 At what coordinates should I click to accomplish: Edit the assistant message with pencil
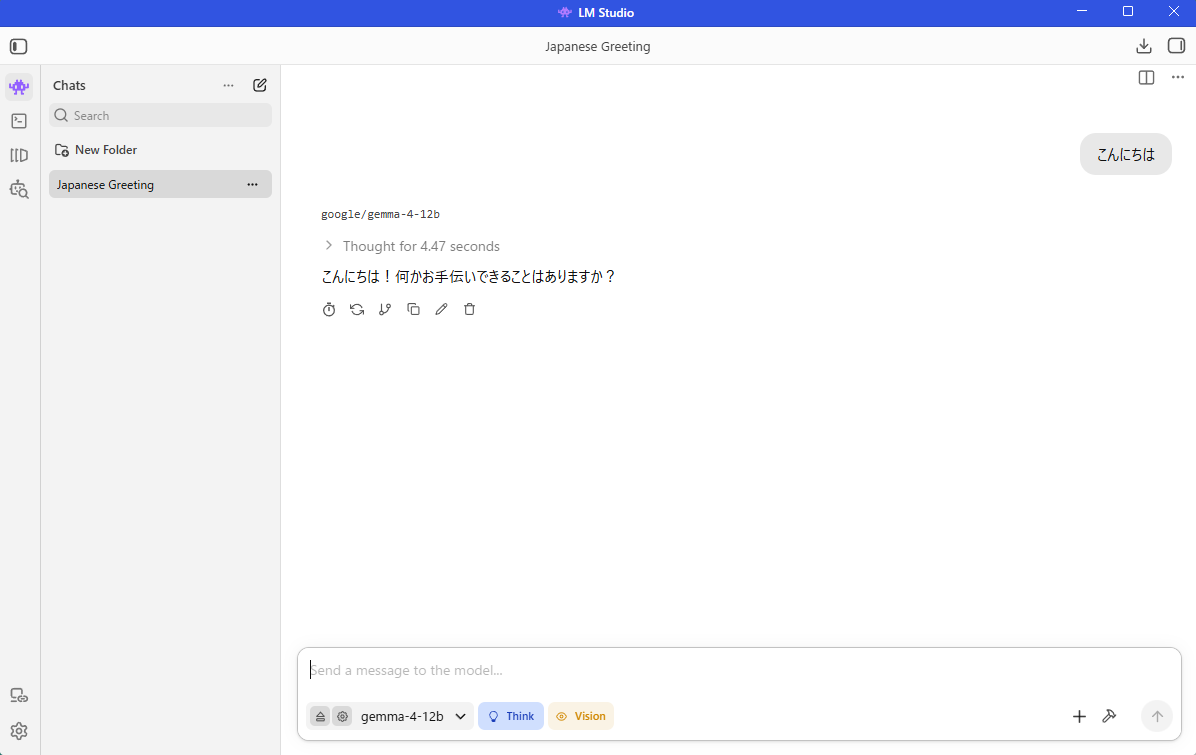click(442, 310)
